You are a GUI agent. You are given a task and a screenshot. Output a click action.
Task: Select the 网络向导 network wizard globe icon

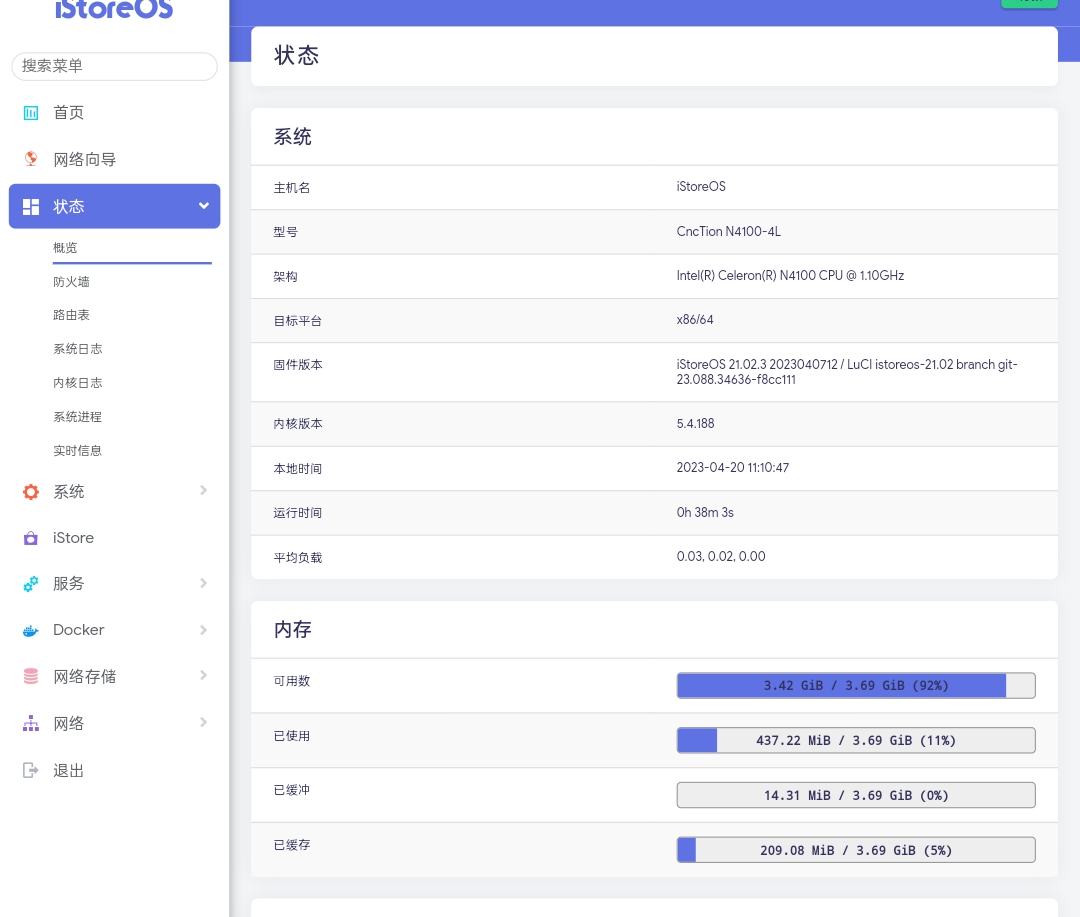tap(31, 160)
